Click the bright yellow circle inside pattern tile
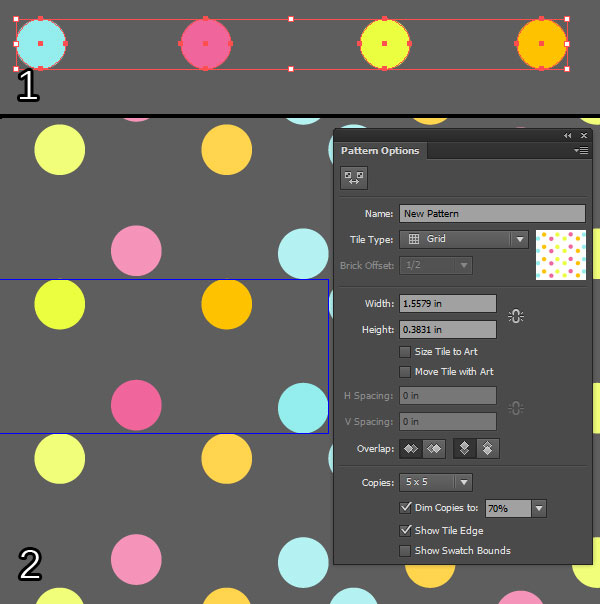600x604 pixels. click(60, 304)
